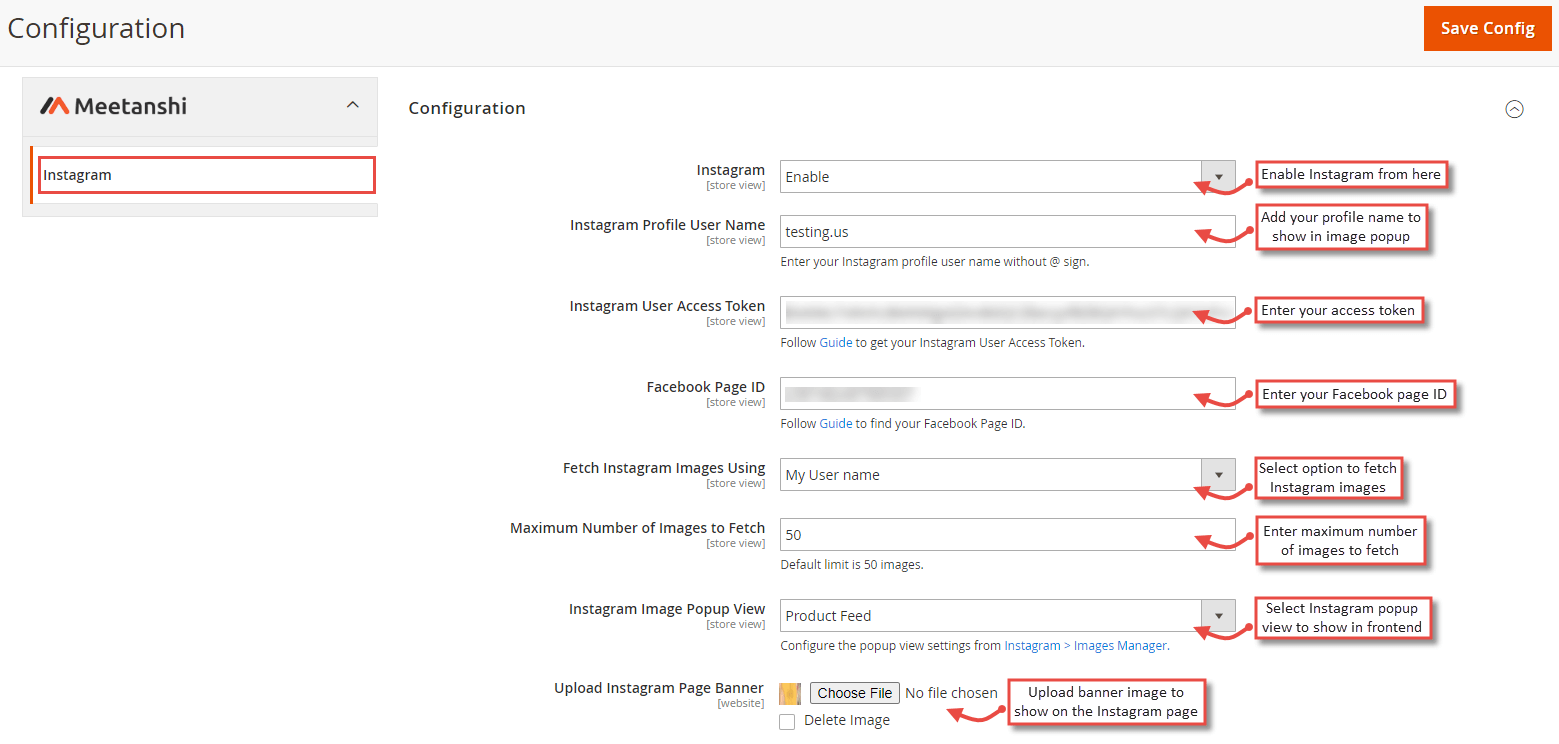The width and height of the screenshot is (1559, 744).
Task: Click the Meetanshi logo icon
Action: 54,106
